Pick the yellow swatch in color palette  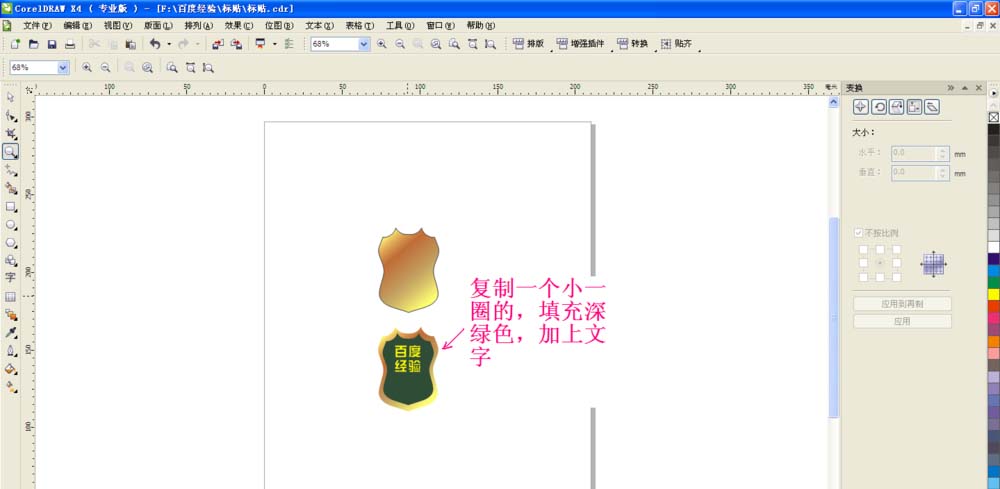[994, 294]
